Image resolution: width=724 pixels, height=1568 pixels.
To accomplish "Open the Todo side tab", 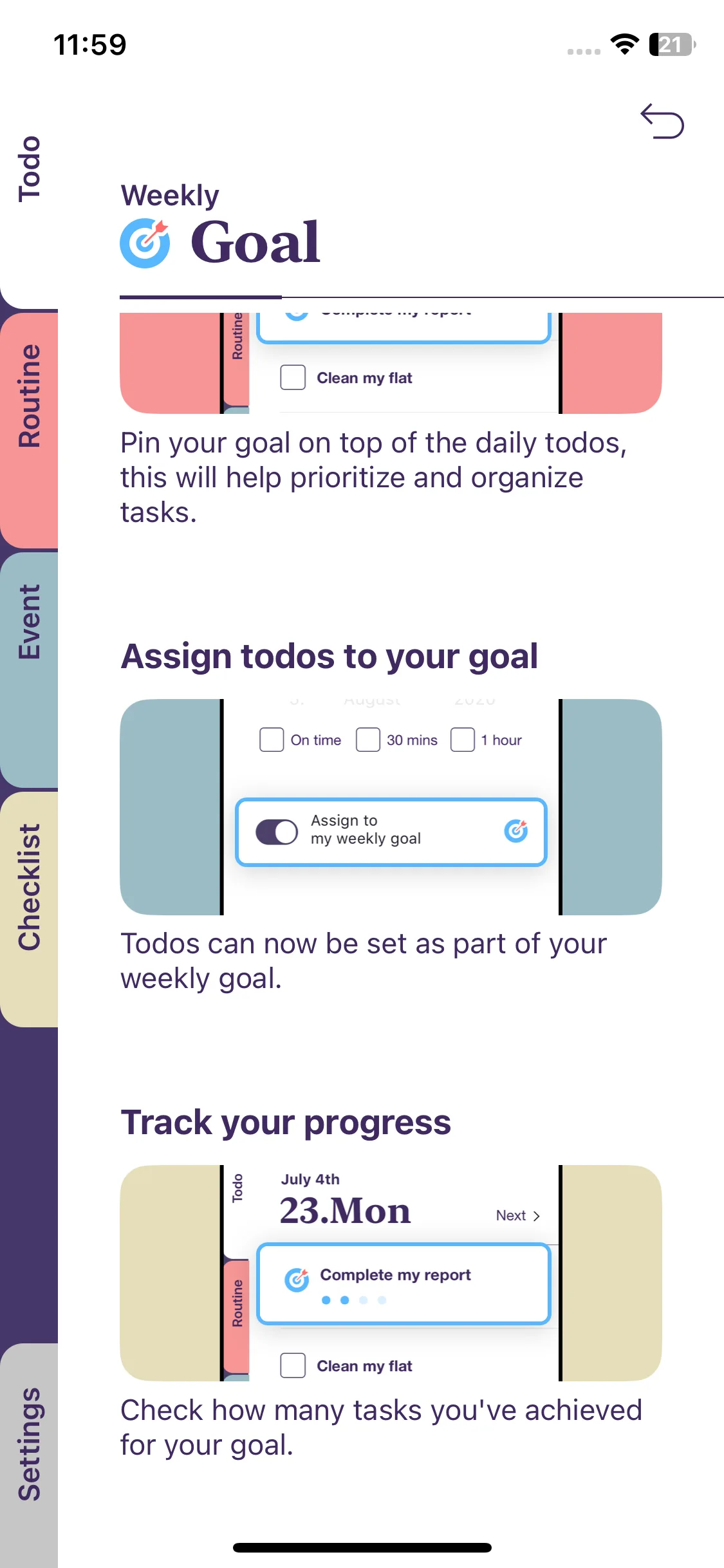I will tap(29, 169).
